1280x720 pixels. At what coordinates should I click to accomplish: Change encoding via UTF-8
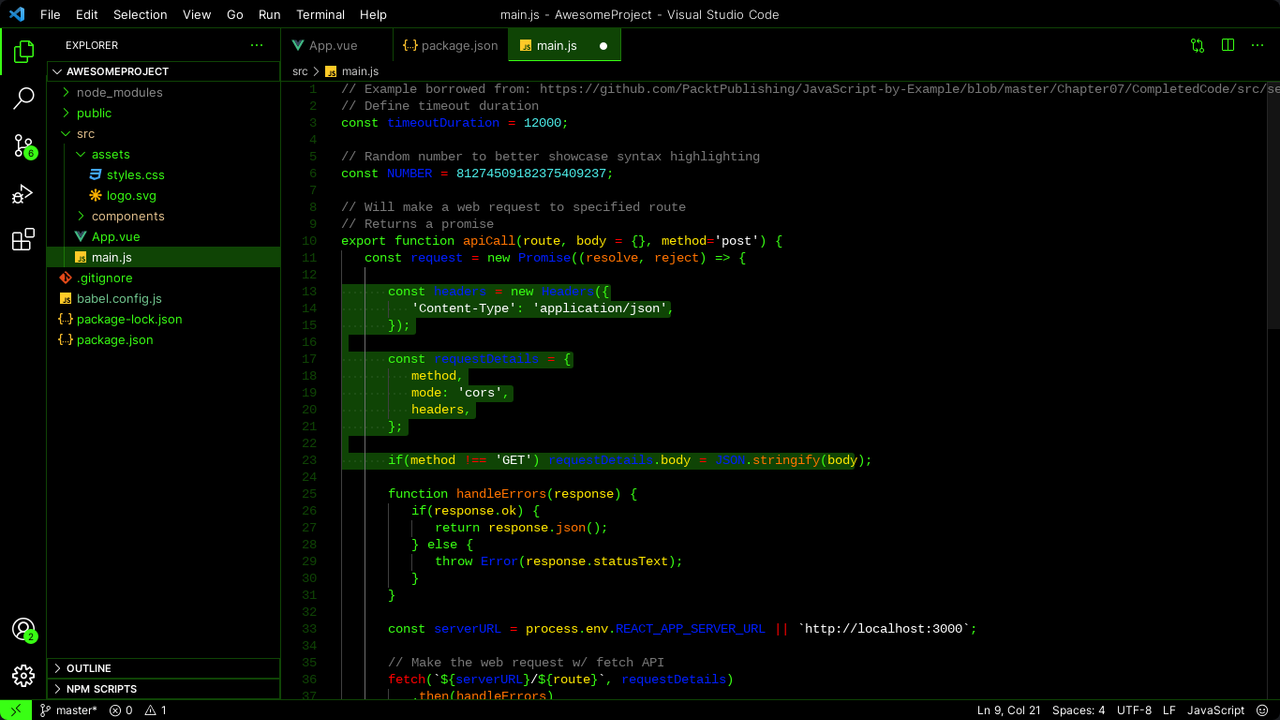tap(1135, 710)
